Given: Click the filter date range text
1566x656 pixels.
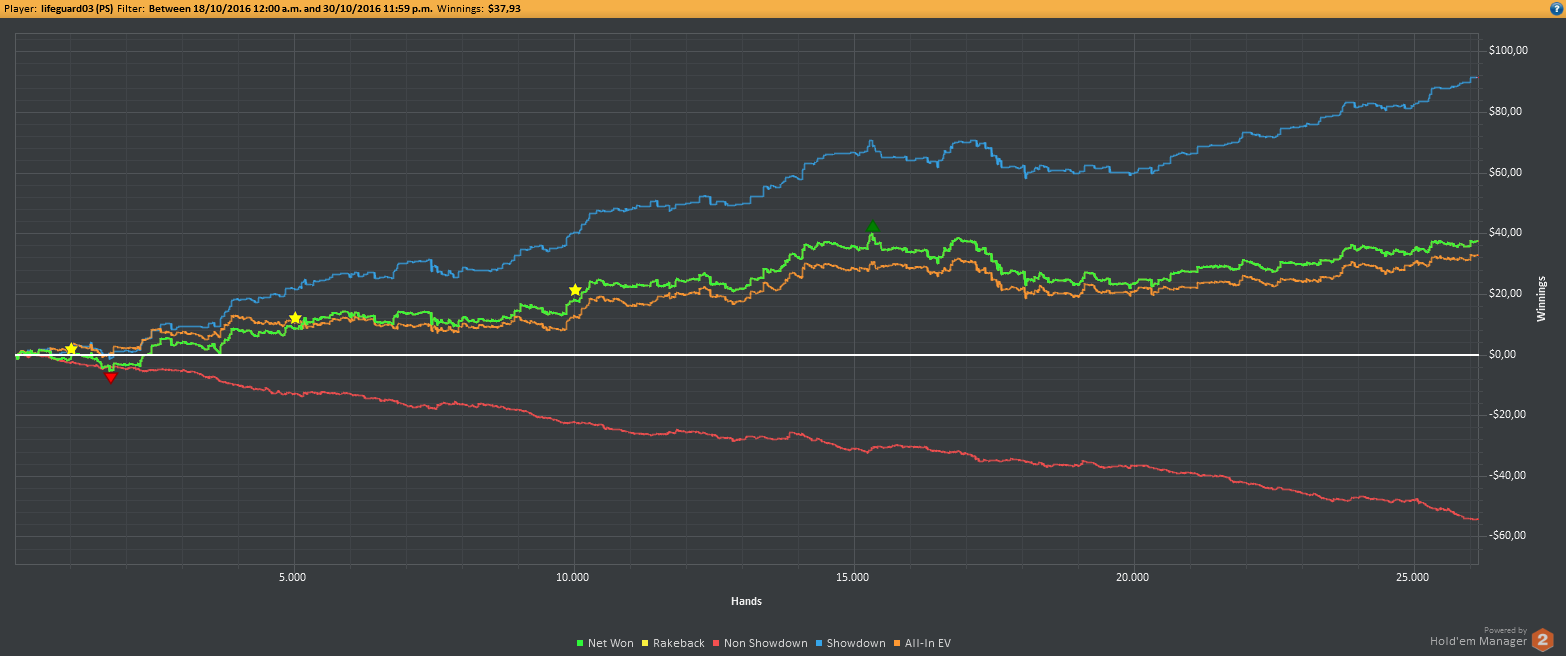Looking at the screenshot, I should click(x=291, y=8).
